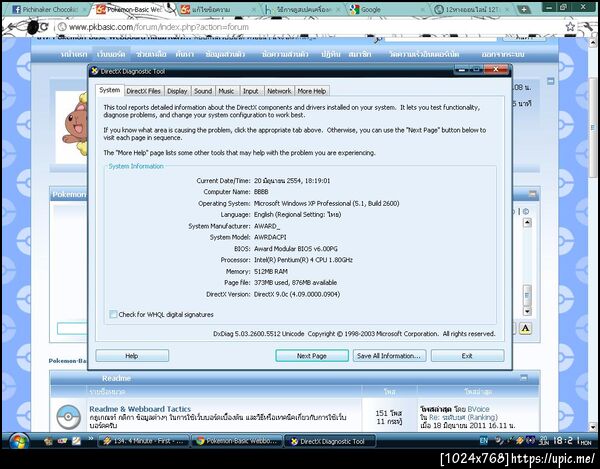Click the Operating System value Microsoft Windows XP Professional
The height and width of the screenshot is (469, 600).
[326, 203]
